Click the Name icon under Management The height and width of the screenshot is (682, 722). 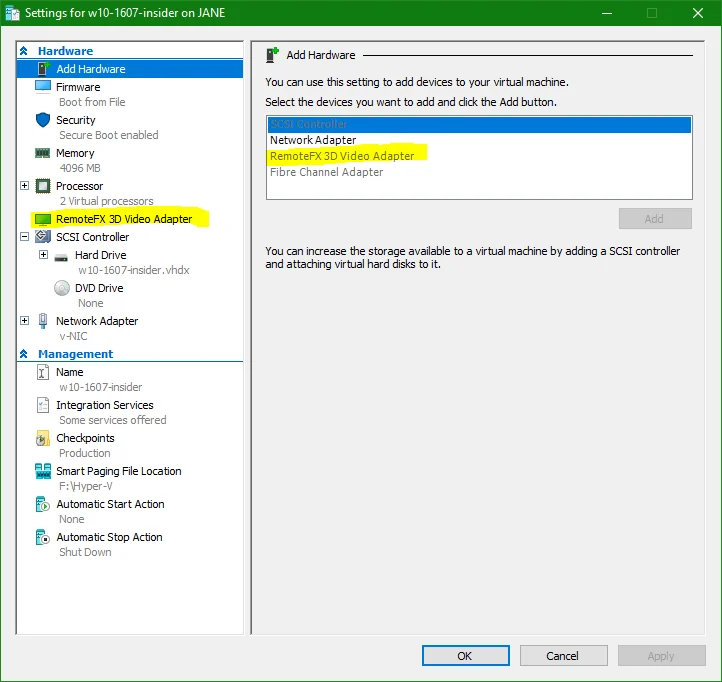pos(42,372)
